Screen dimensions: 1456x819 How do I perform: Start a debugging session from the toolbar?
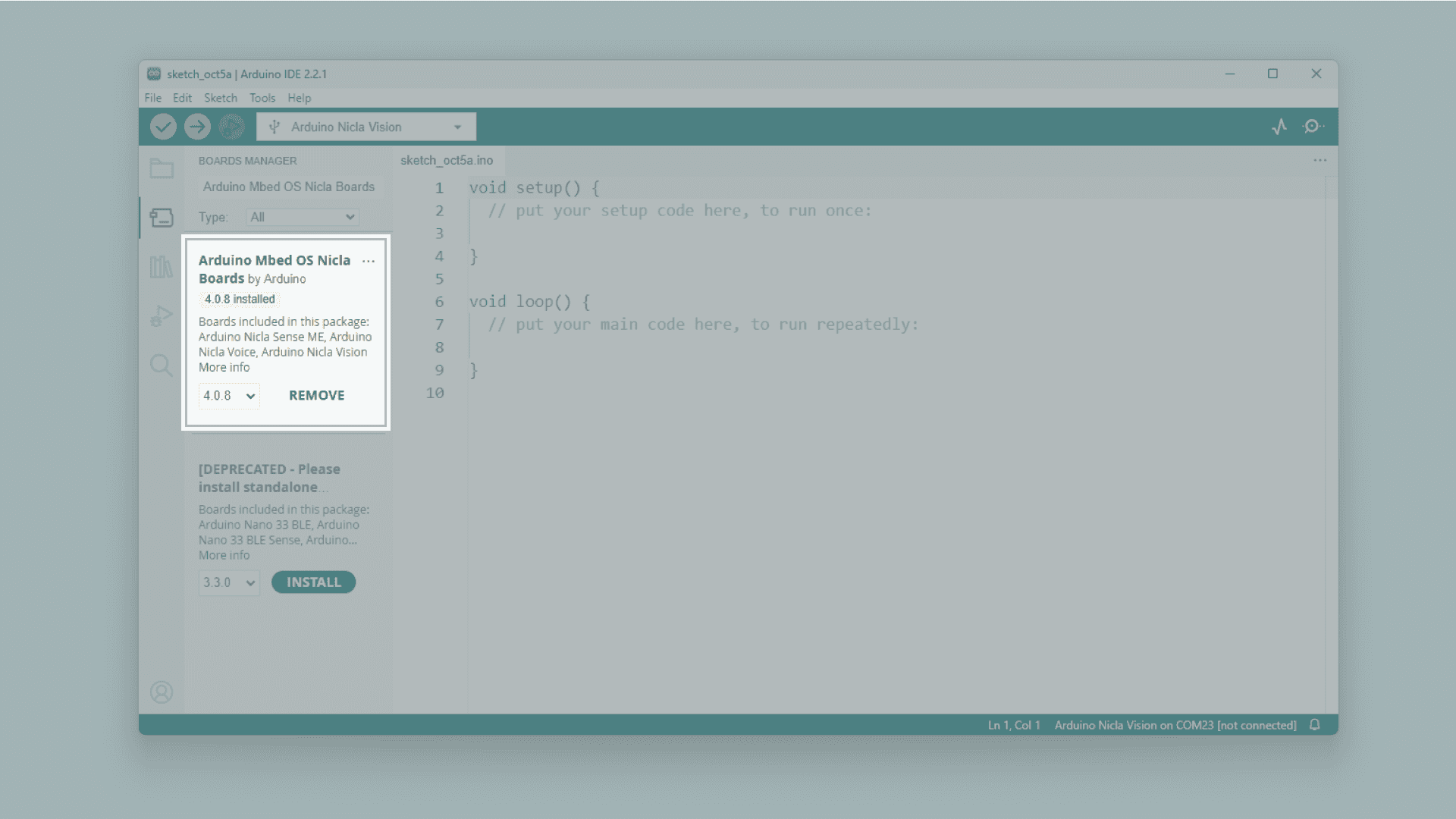pyautogui.click(x=231, y=127)
